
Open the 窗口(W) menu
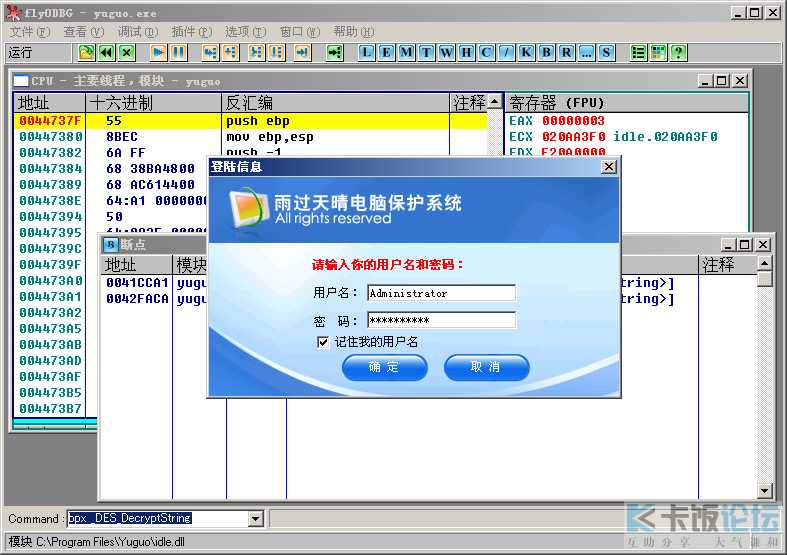(x=300, y=32)
